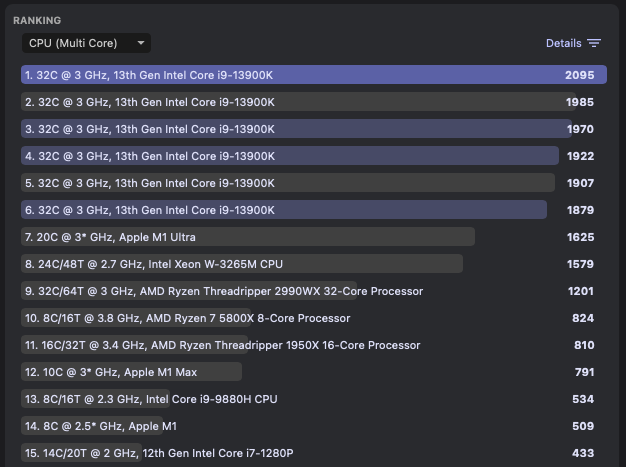The height and width of the screenshot is (467, 626).
Task: Click the score value 1201
Action: coord(581,291)
